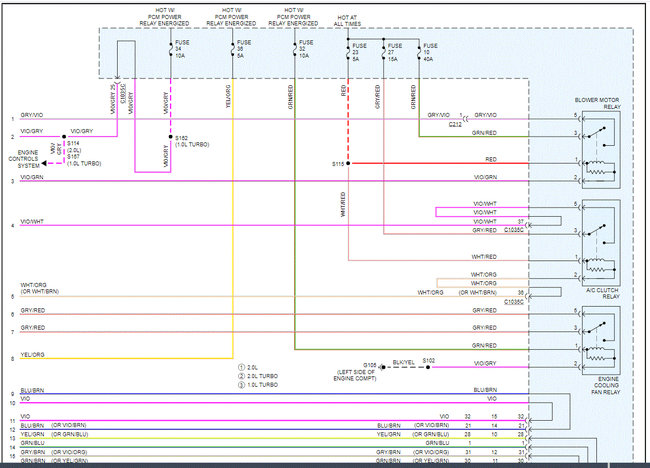Click the "BLOWER MOTOR RELAY" label
Image resolution: width=650 pixels, height=468 pixels.
point(597,103)
